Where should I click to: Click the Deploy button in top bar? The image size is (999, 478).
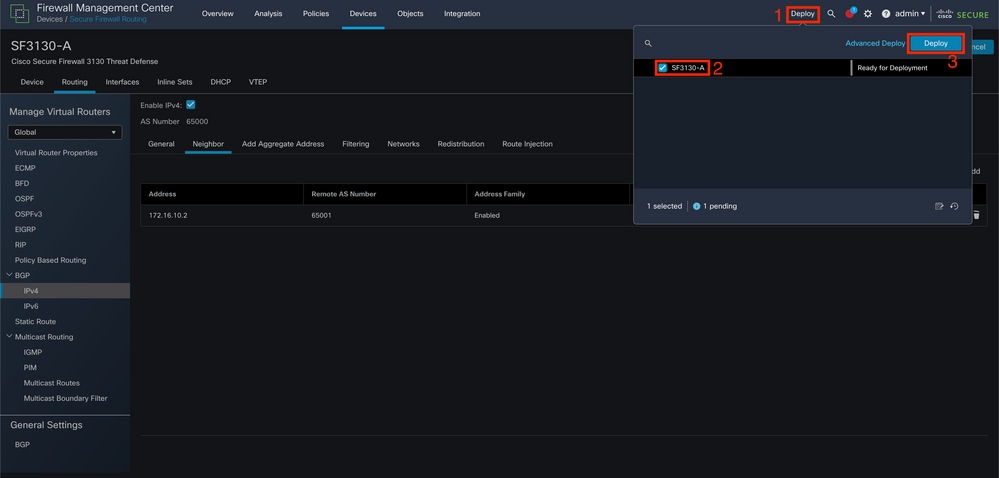(x=803, y=13)
